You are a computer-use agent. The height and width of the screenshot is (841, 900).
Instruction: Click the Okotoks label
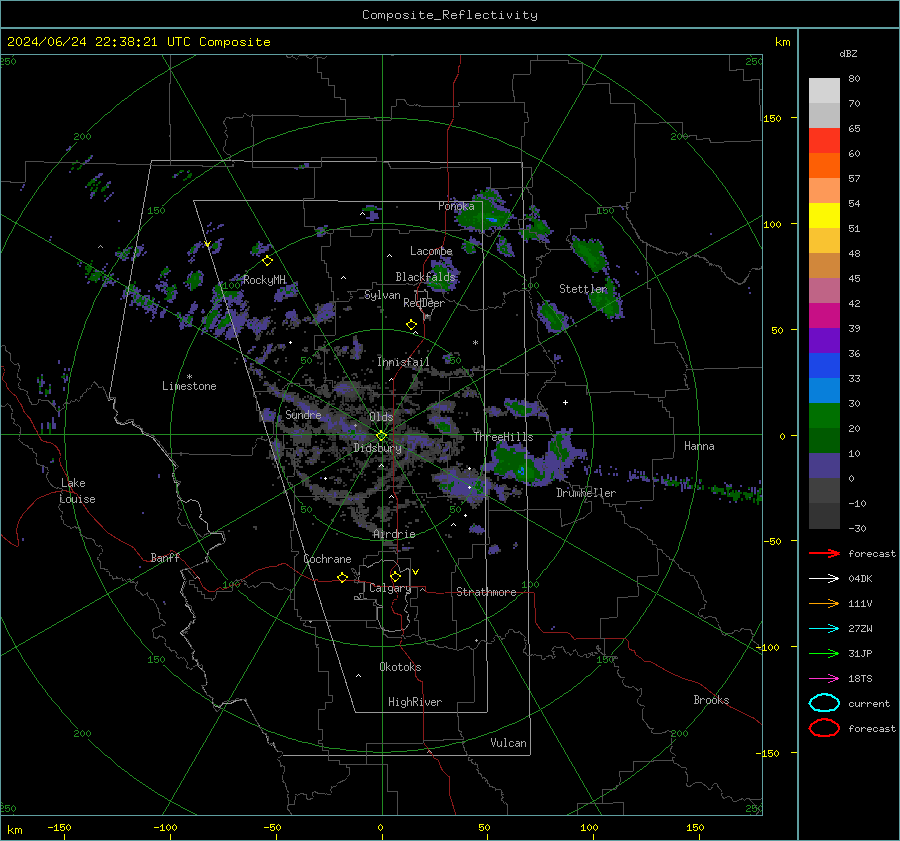pos(400,667)
